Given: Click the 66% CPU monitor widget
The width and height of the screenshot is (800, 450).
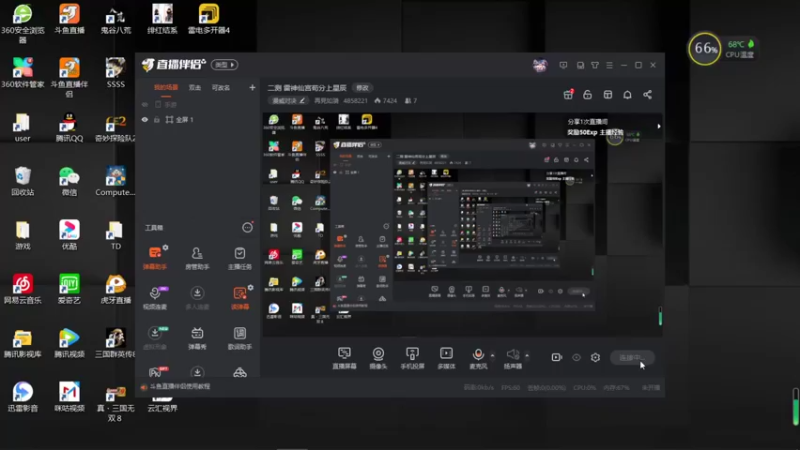Looking at the screenshot, I should tap(705, 49).
